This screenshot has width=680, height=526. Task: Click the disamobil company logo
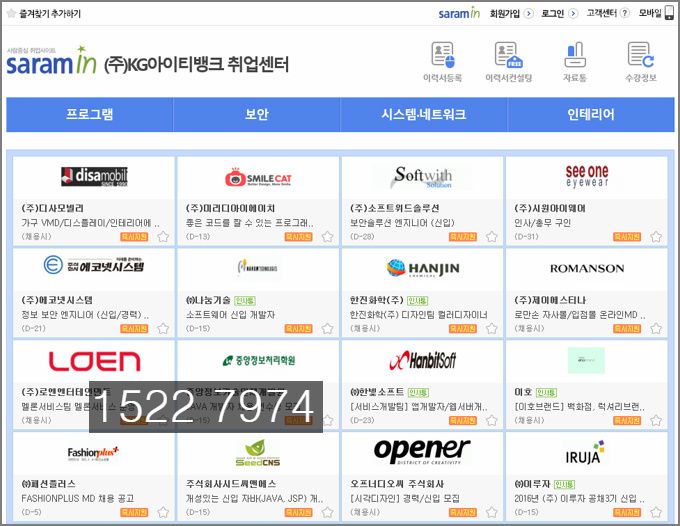(94, 176)
